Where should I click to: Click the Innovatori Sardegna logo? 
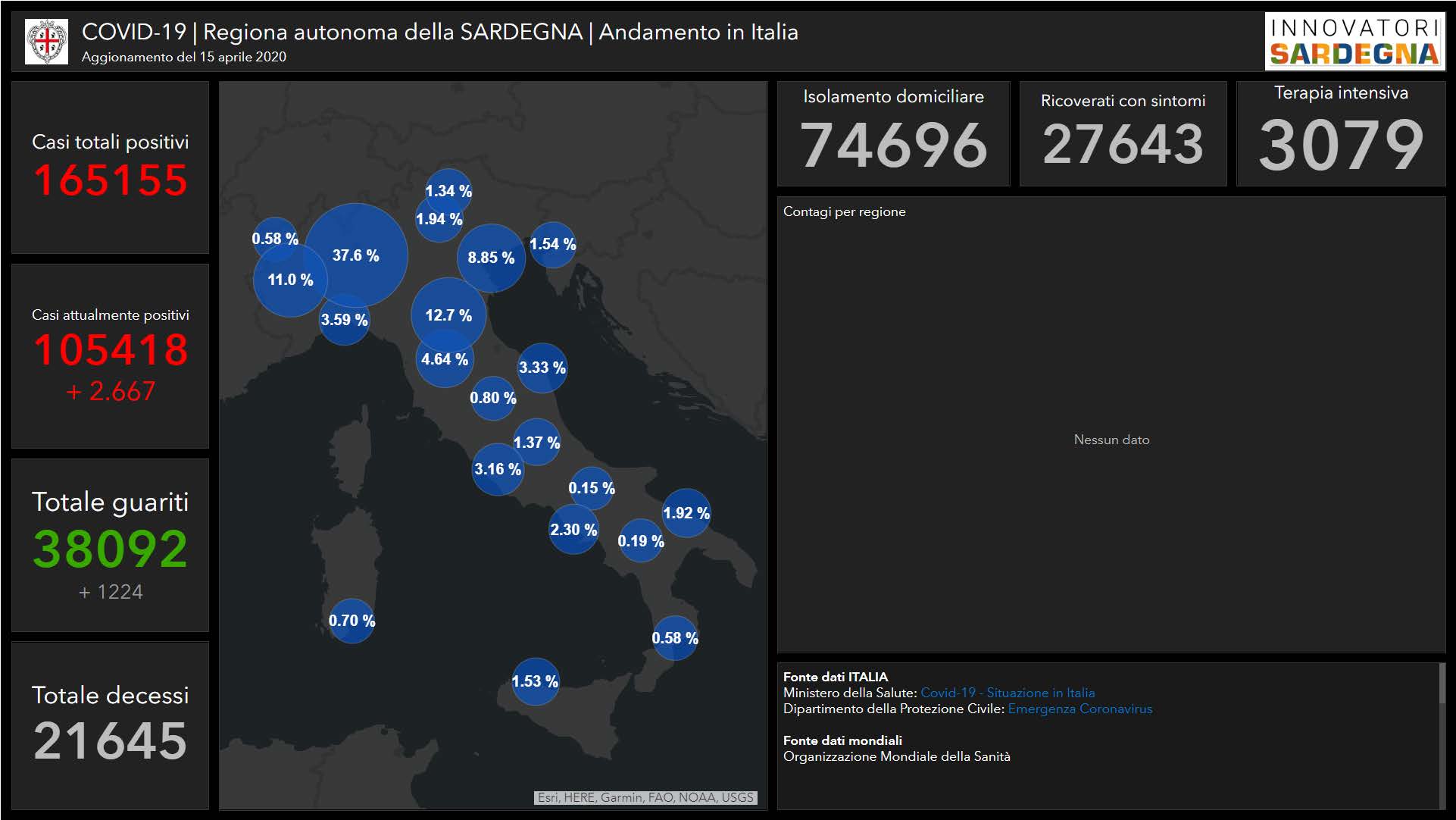coord(1354,42)
